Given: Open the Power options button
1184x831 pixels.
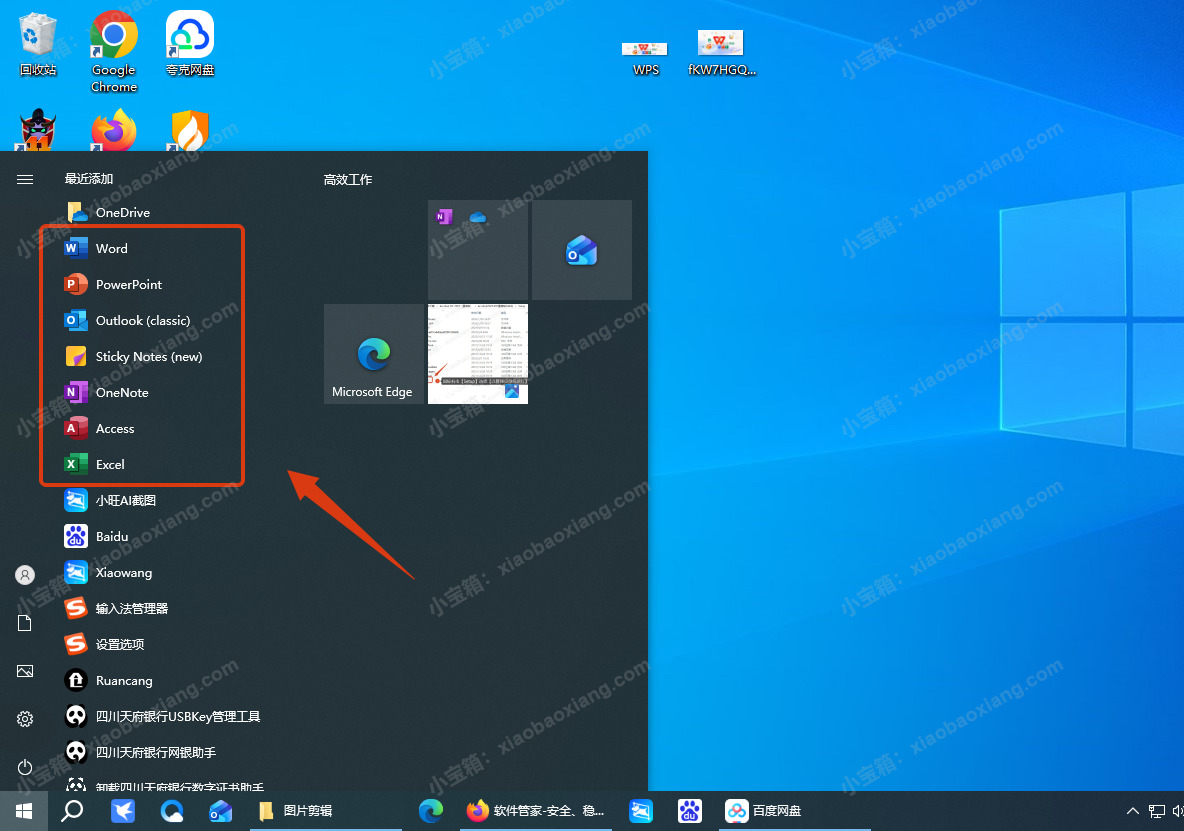Looking at the screenshot, I should (x=25, y=767).
